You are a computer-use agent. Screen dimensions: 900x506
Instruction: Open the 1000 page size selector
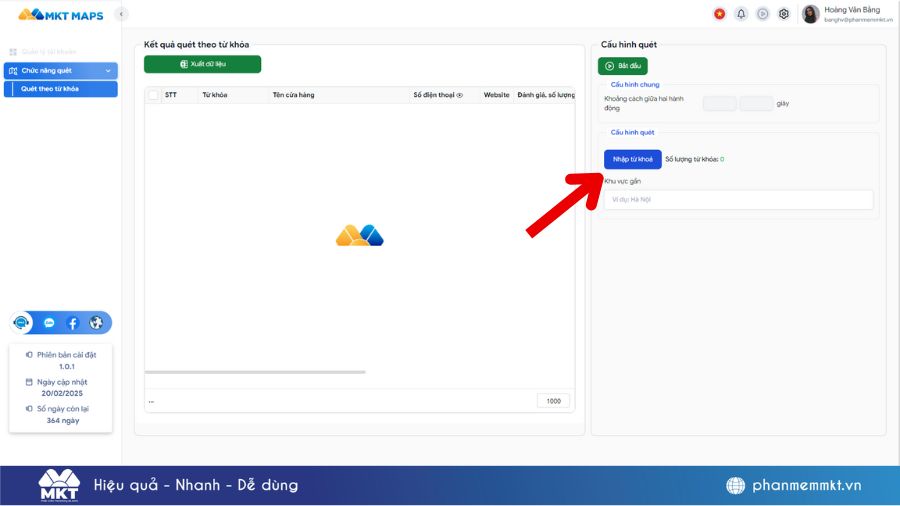pyautogui.click(x=553, y=401)
